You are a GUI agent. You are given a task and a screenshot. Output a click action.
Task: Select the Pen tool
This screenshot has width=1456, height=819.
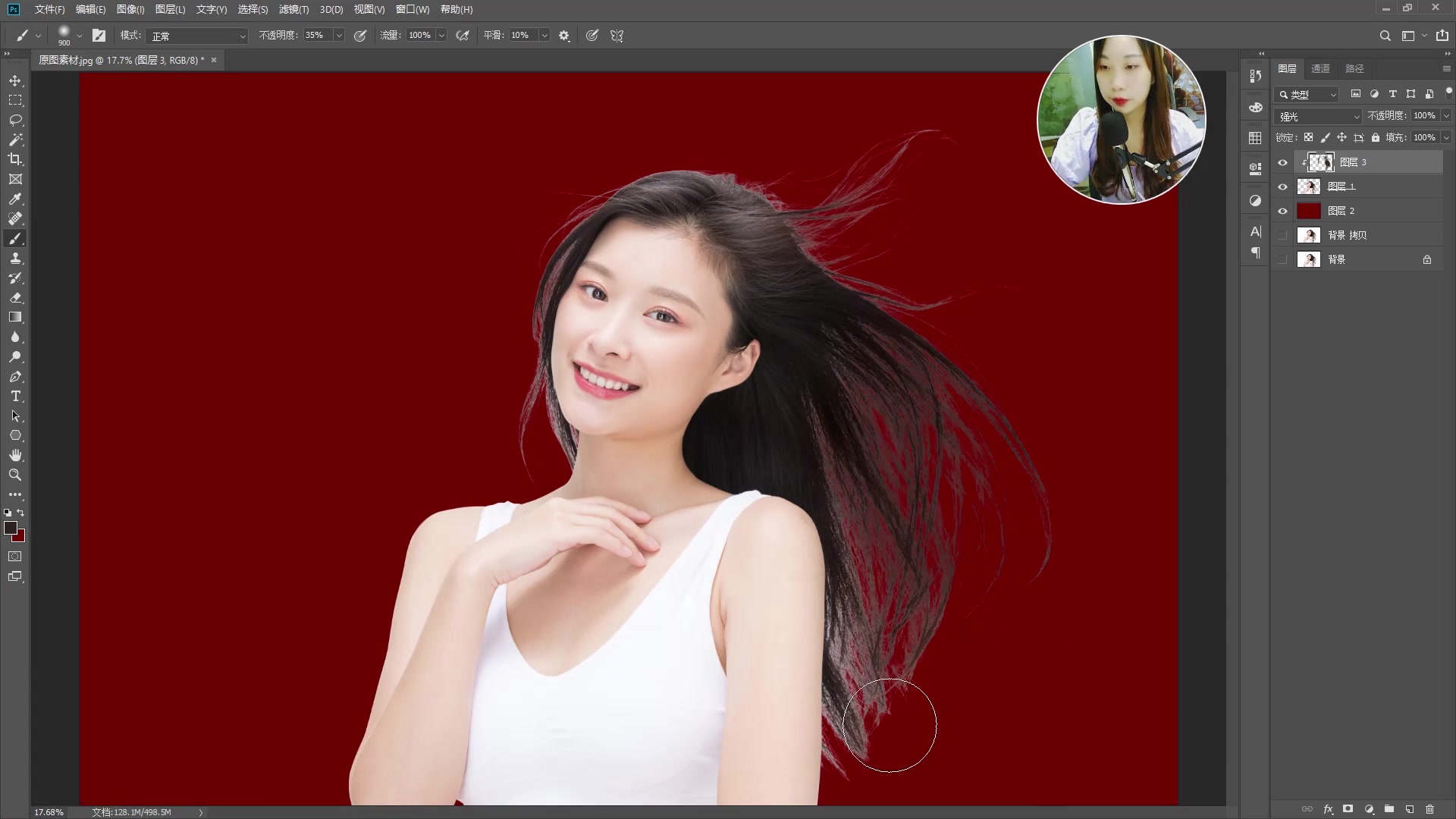point(15,376)
